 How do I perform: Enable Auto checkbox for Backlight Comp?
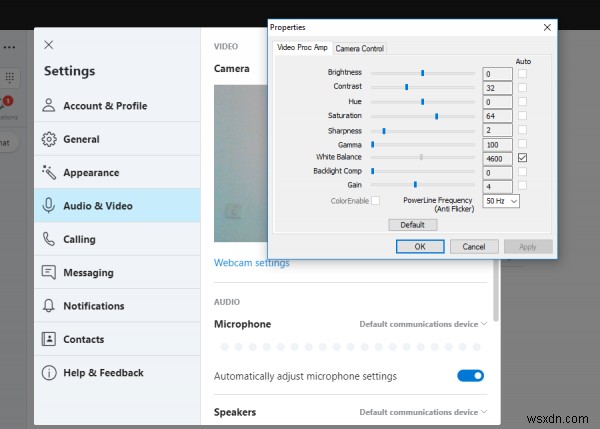[x=522, y=172]
